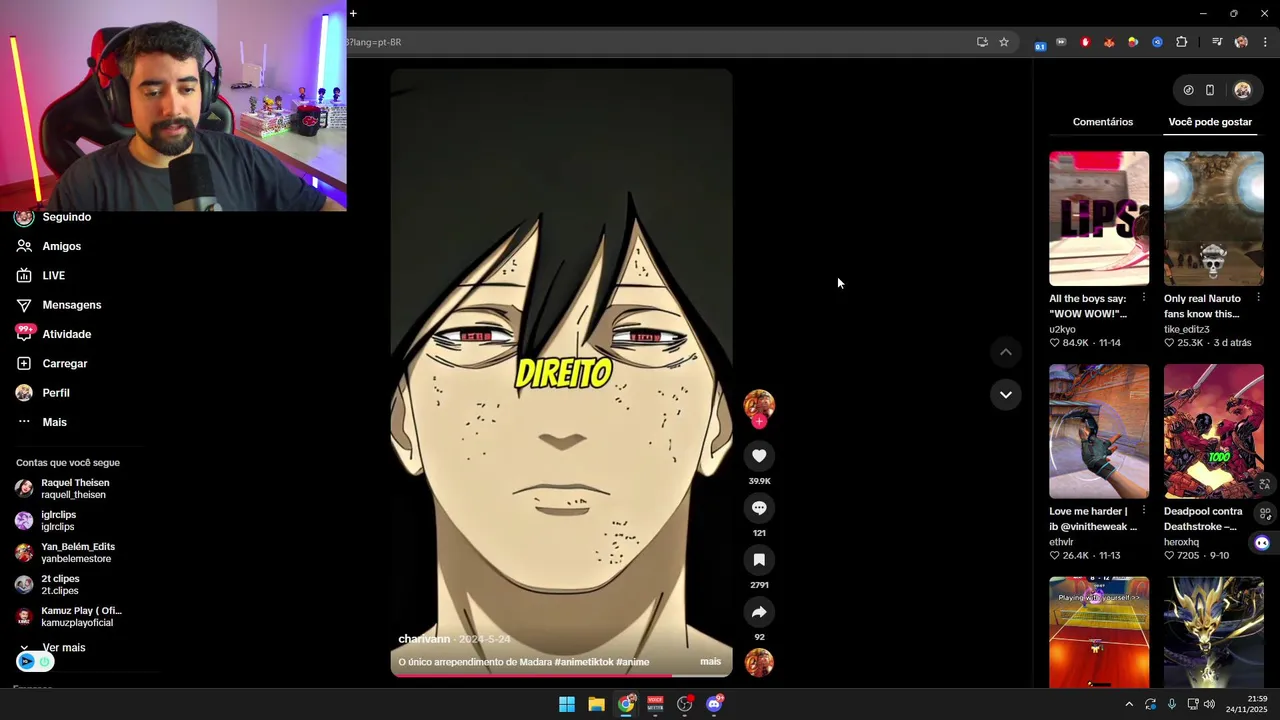Go to the next video arrow
Viewport: 1280px width, 720px height.
(x=1006, y=394)
